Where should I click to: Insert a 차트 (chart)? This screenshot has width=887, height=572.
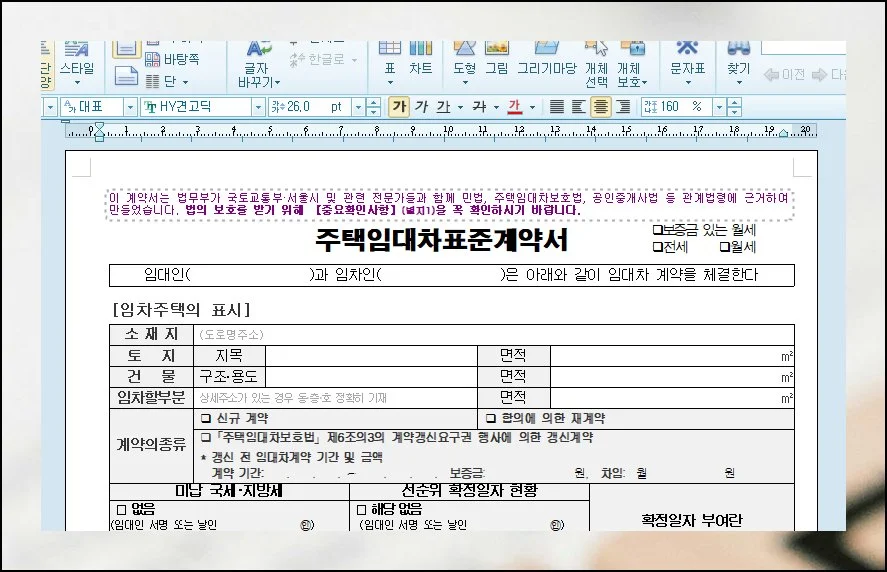pyautogui.click(x=421, y=59)
